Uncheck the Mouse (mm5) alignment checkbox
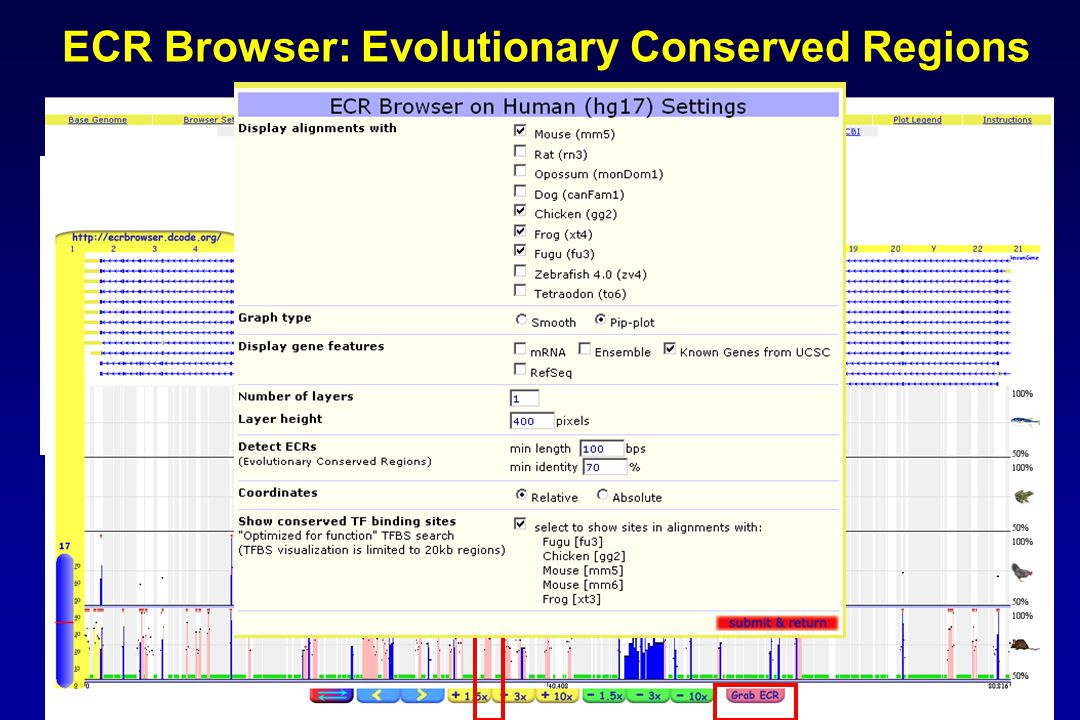 (x=520, y=131)
